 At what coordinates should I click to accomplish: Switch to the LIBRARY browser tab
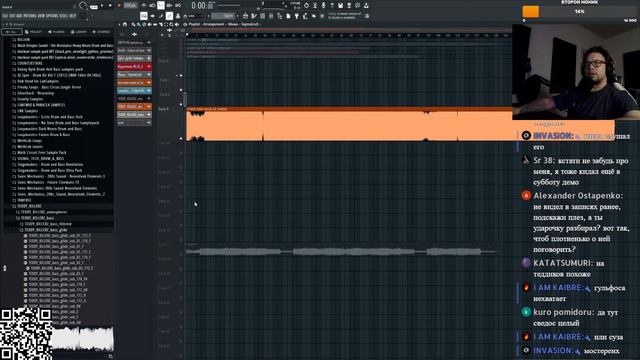[x=78, y=32]
